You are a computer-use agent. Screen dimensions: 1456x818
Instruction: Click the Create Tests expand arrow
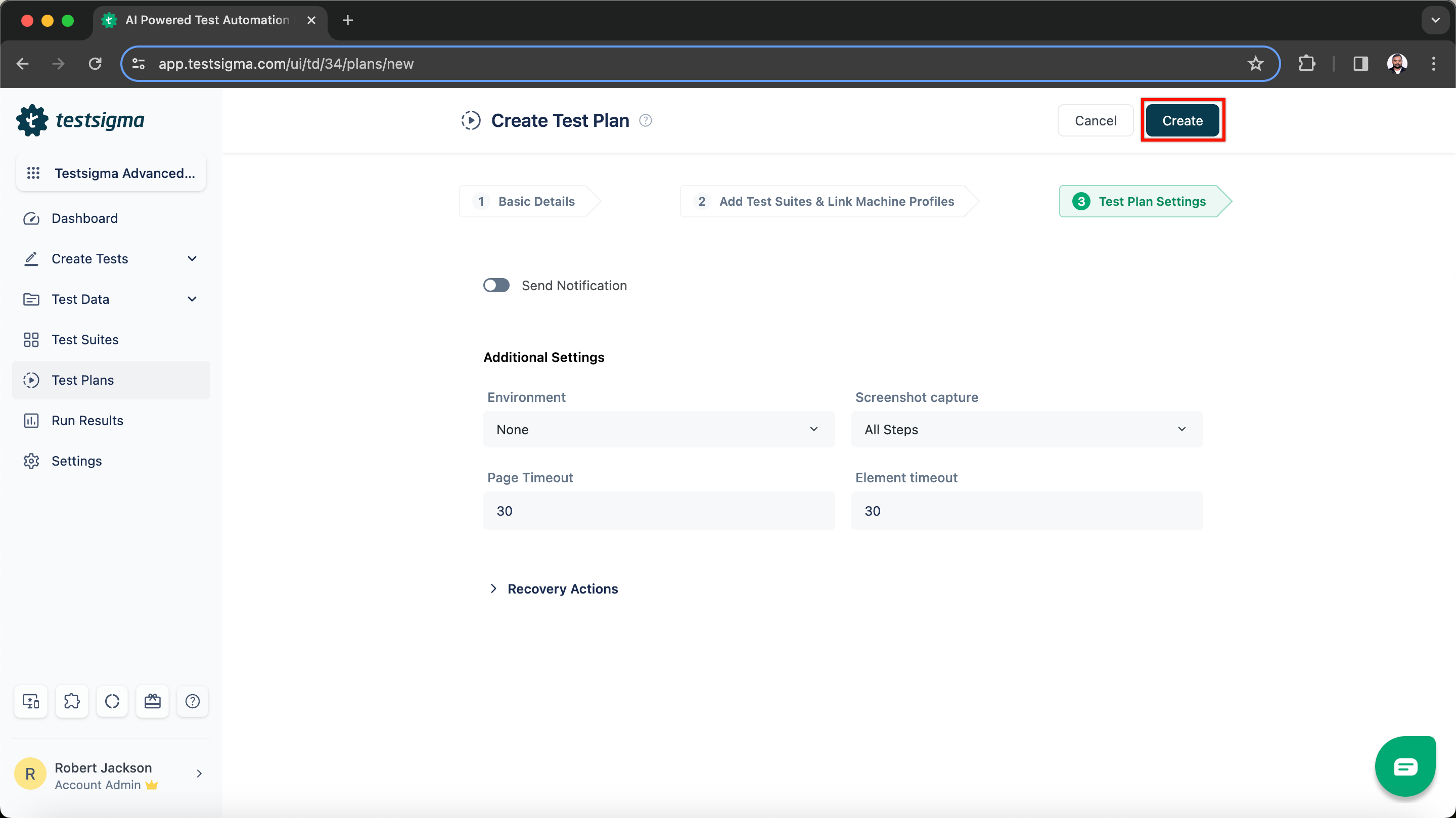tap(193, 258)
